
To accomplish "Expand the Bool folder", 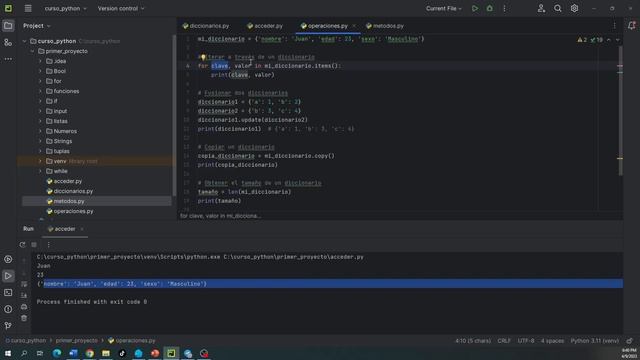I will pyautogui.click(x=40, y=71).
